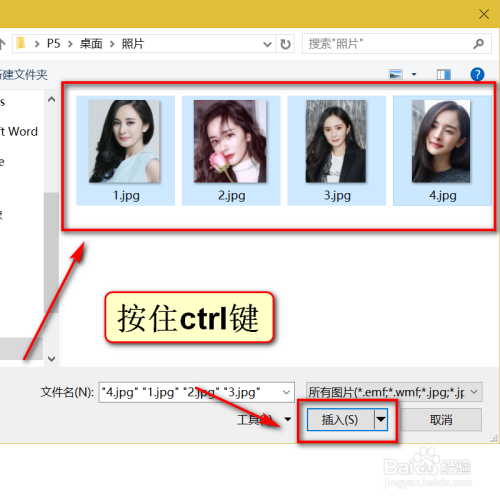Select 桌面 in the breadcrumb path
This screenshot has height=500, width=500.
pos(91,44)
